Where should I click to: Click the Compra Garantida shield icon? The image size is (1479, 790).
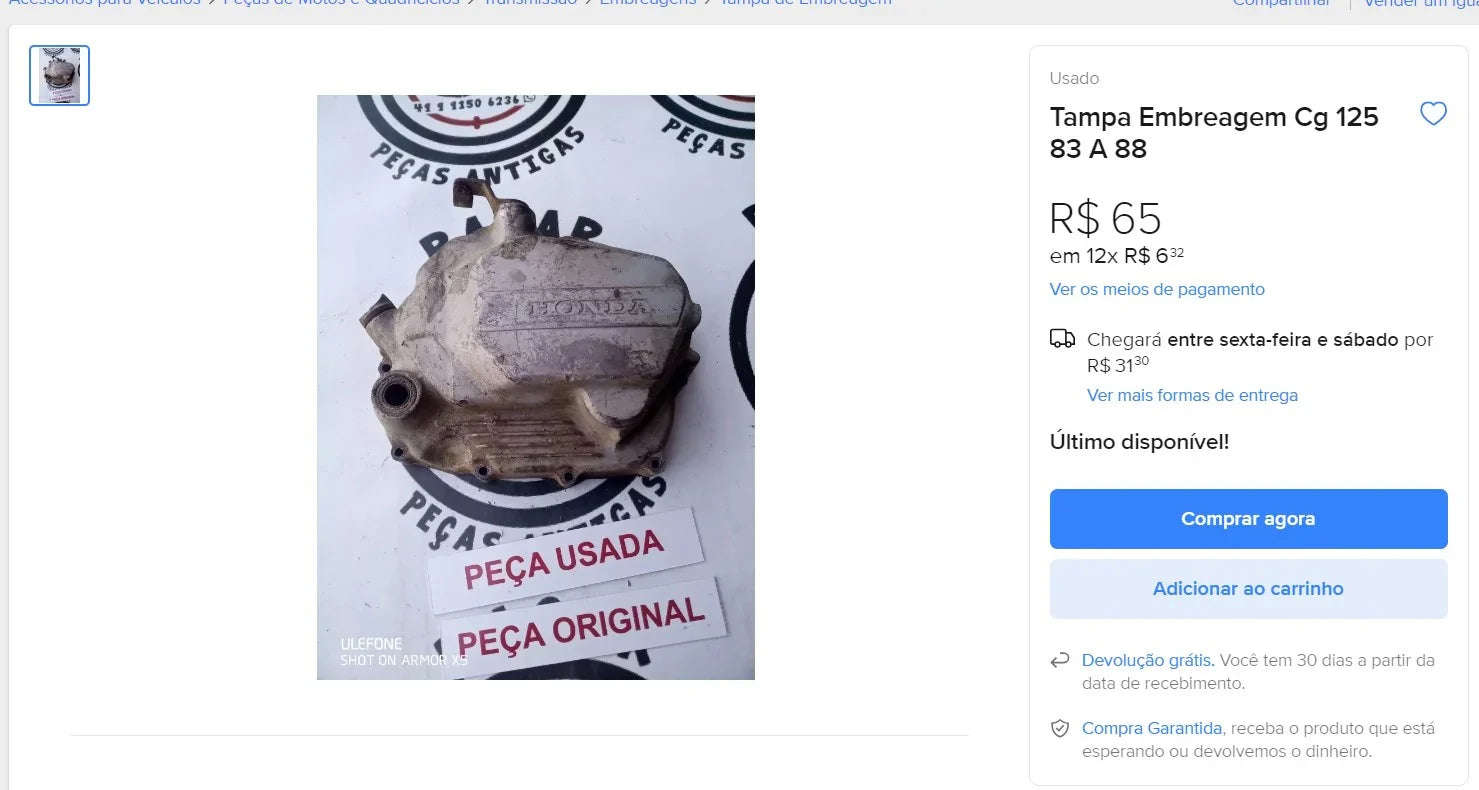1060,729
